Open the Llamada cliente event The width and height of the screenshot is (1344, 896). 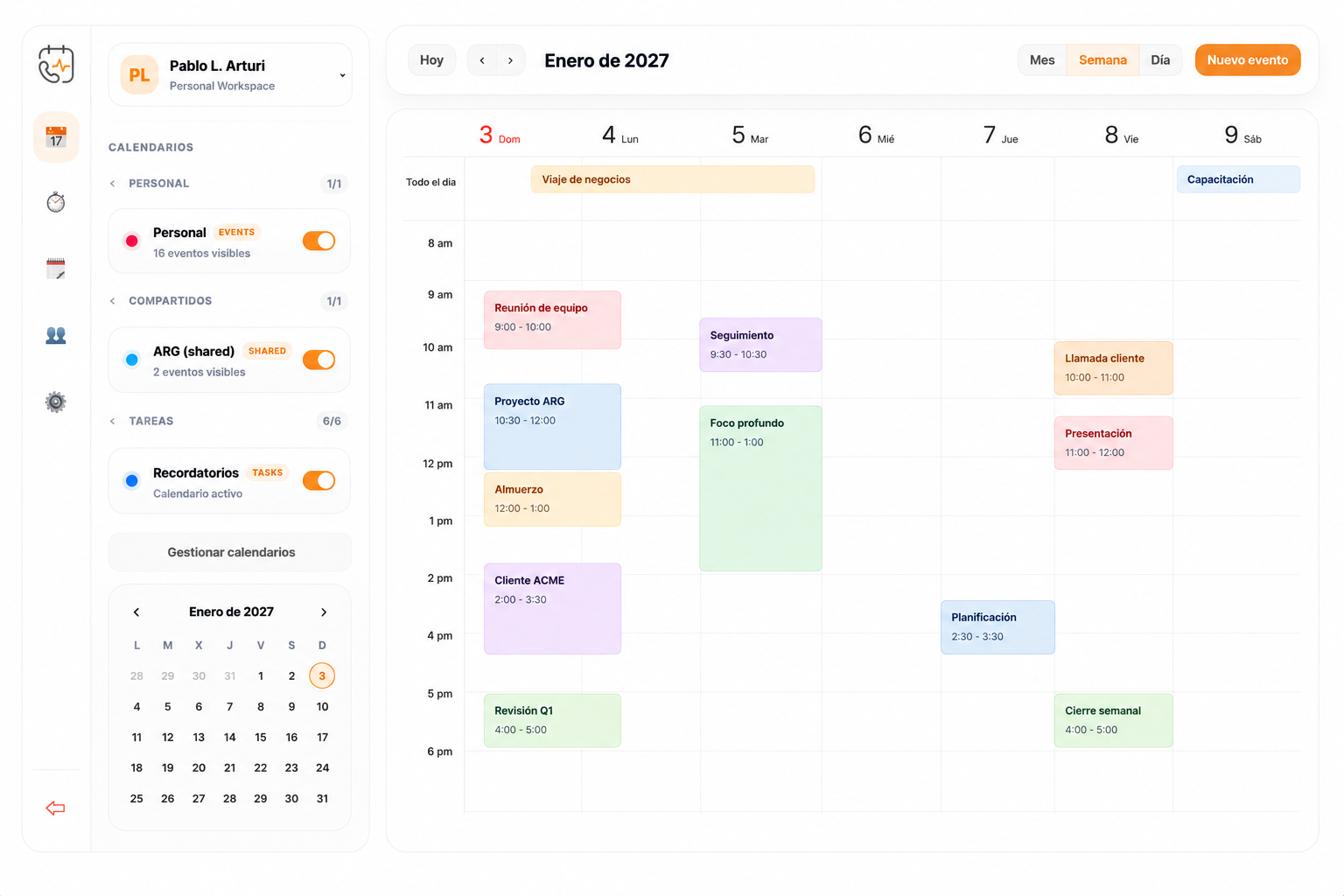pos(1113,368)
